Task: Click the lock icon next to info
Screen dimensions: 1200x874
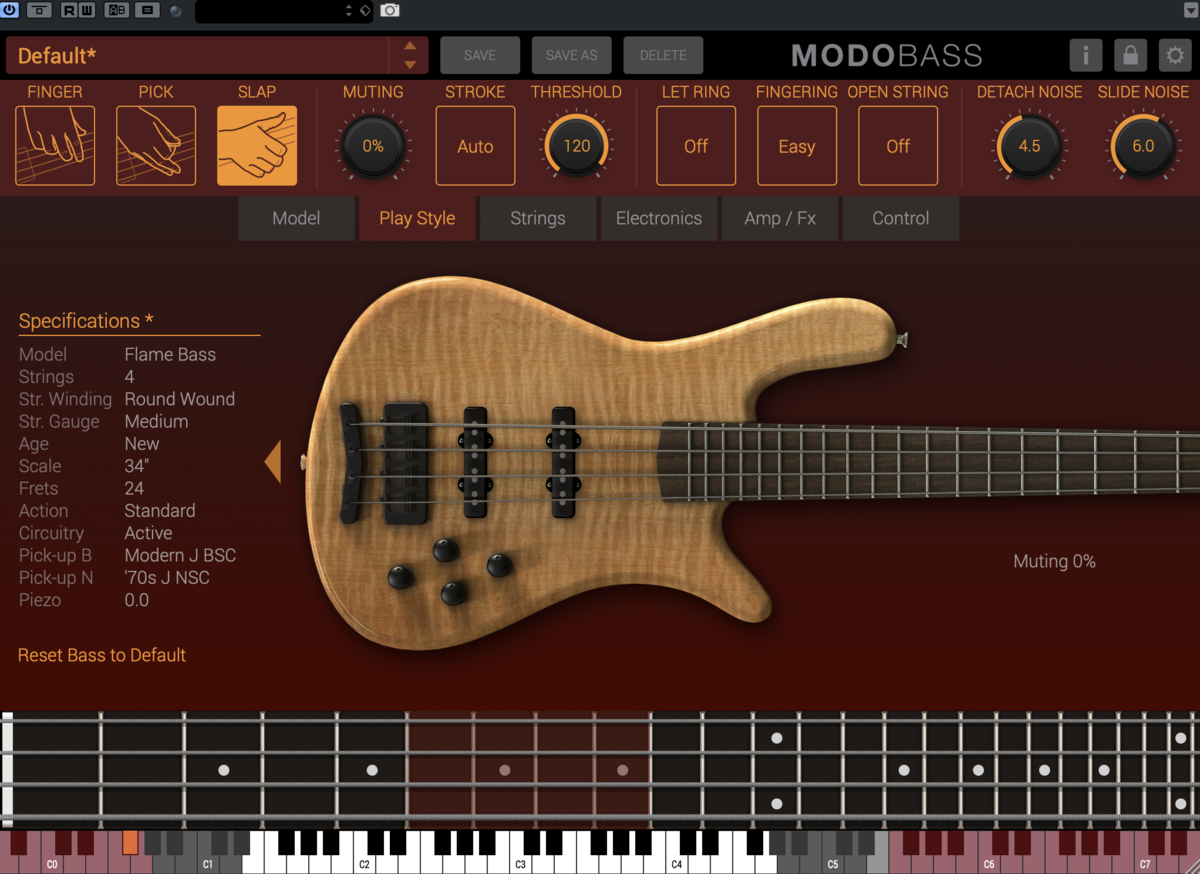Action: point(1130,55)
